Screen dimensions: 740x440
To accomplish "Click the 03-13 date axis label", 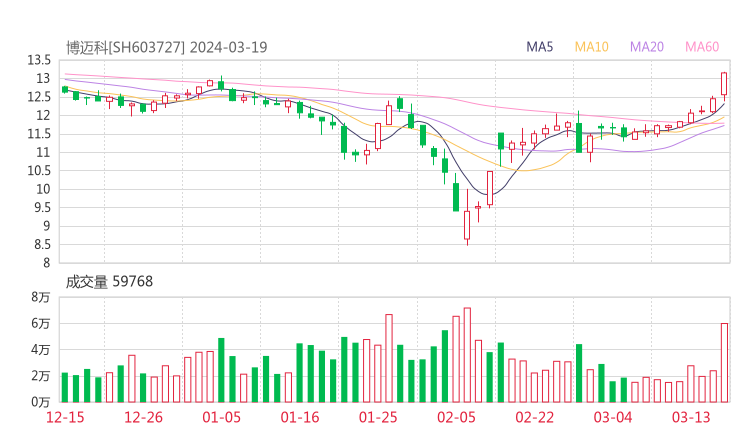I will [x=691, y=417].
